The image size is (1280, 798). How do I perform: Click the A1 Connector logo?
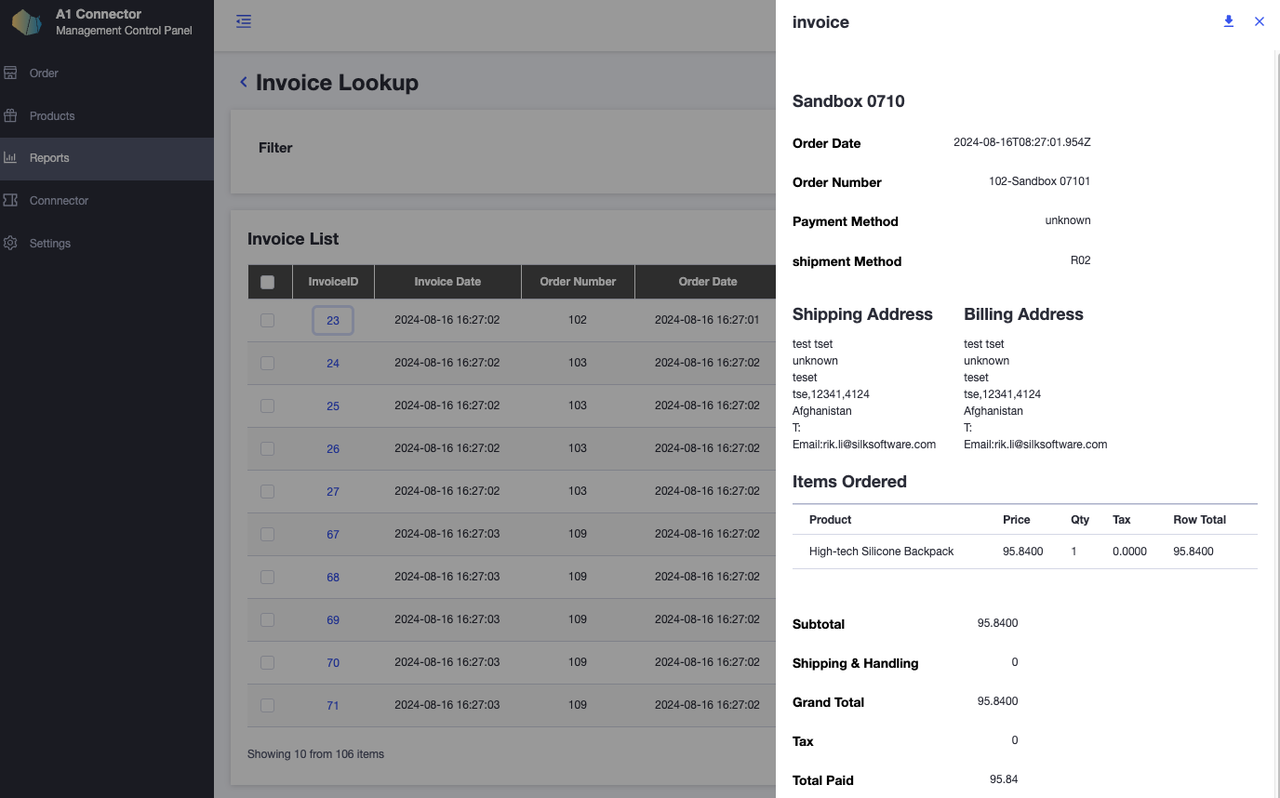click(27, 22)
